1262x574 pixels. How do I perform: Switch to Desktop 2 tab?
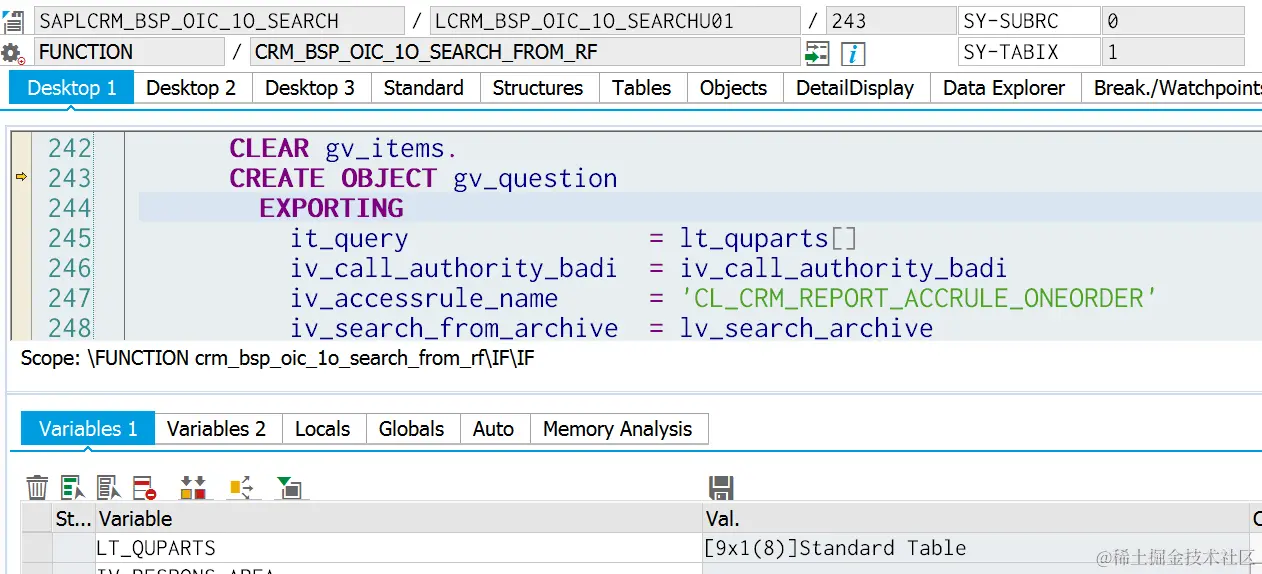pos(191,88)
